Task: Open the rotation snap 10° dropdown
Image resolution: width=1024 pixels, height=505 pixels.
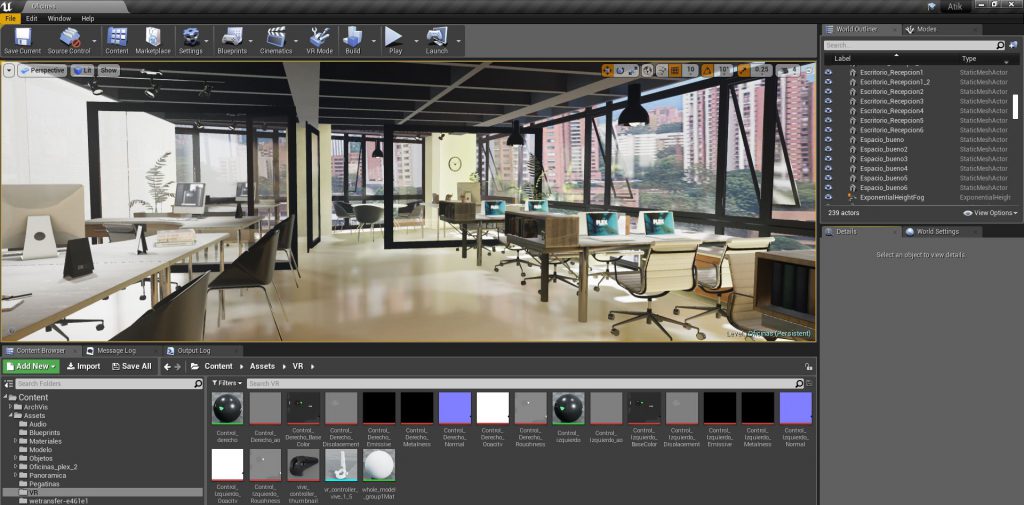Action: click(x=724, y=71)
